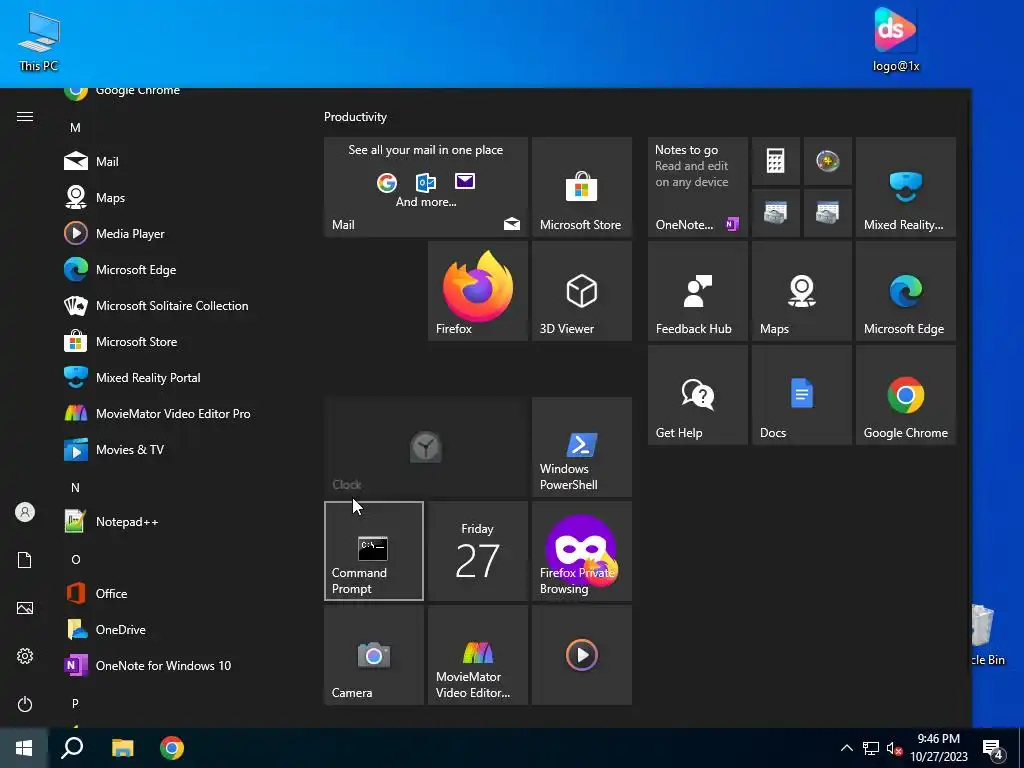Screen dimensions: 1024x768
Task: Open the calendar tile showing Friday 27
Action: point(478,551)
